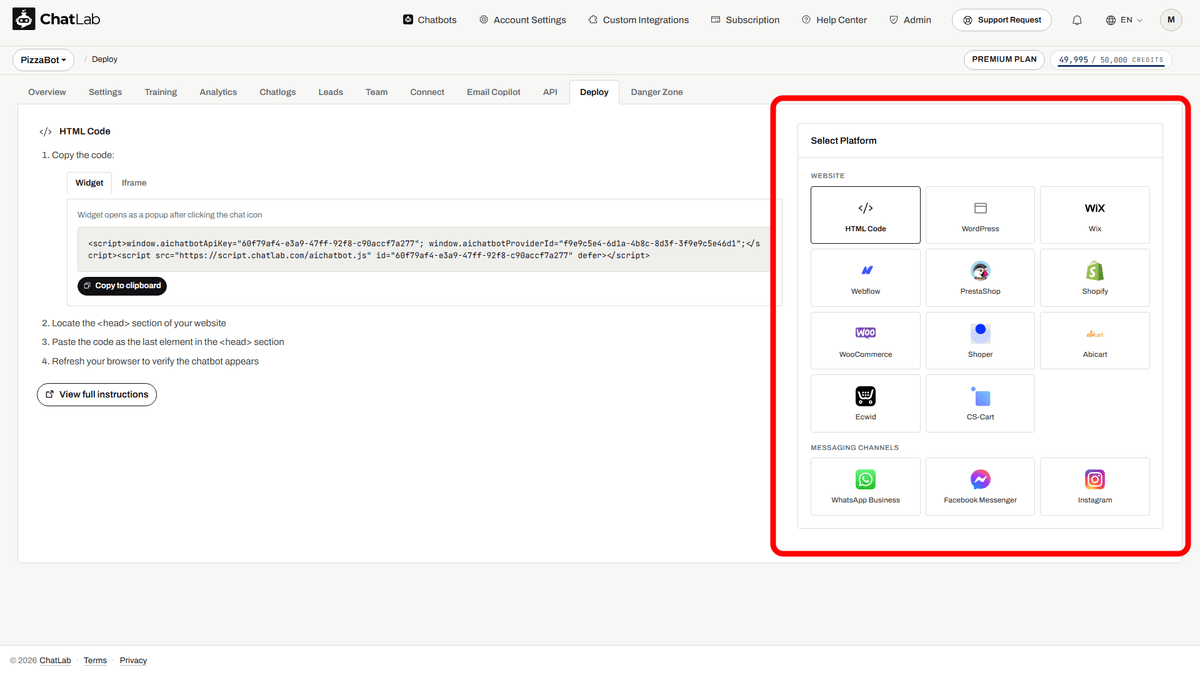Select the HTML Code platform tile

[865, 215]
